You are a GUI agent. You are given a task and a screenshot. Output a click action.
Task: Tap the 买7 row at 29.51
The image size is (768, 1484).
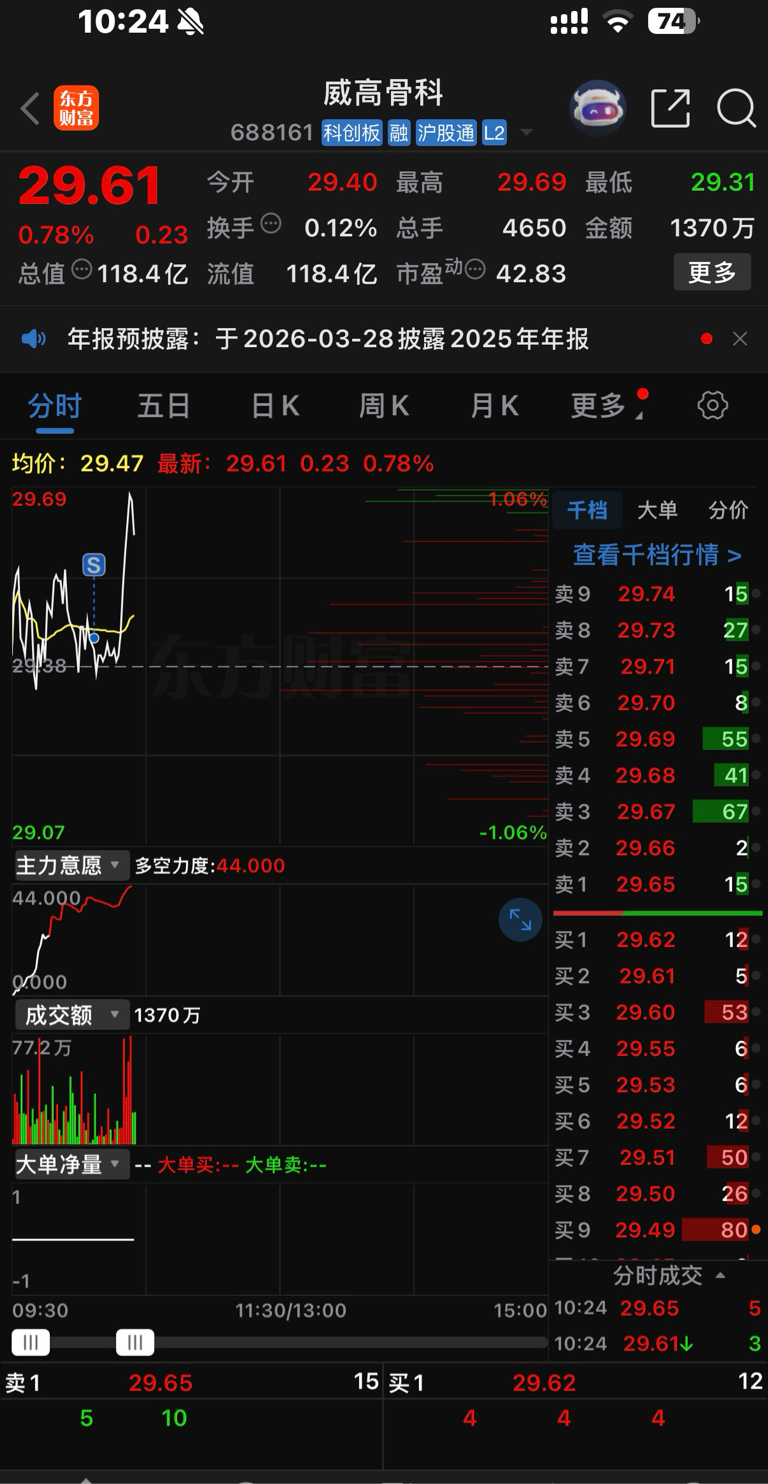click(657, 1157)
